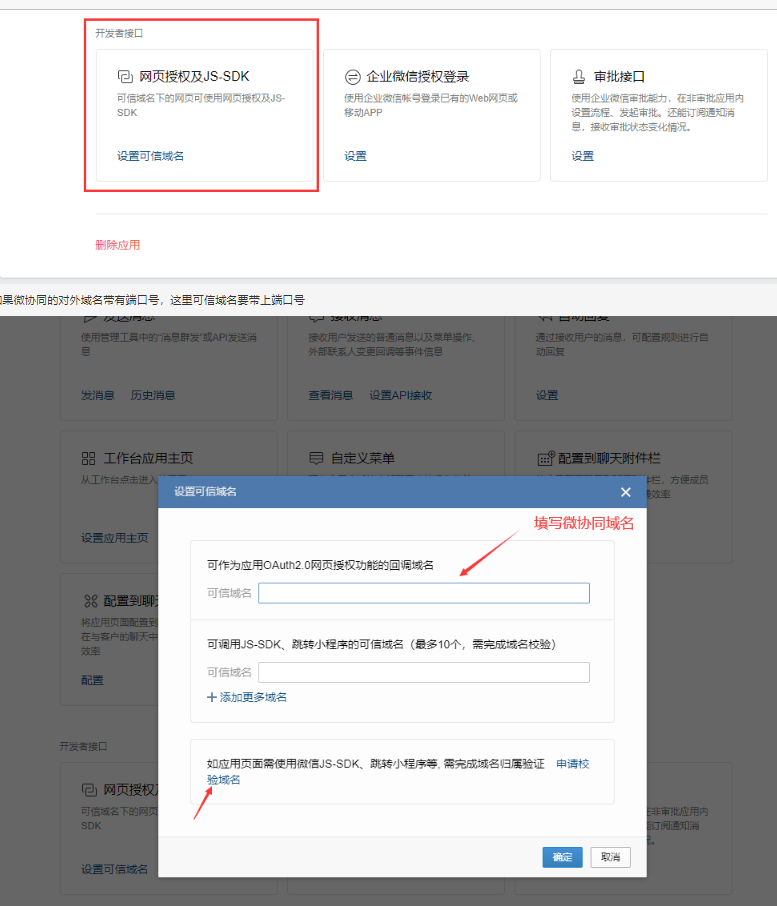Click the 工作台应用主页 grid icon

[x=88, y=458]
